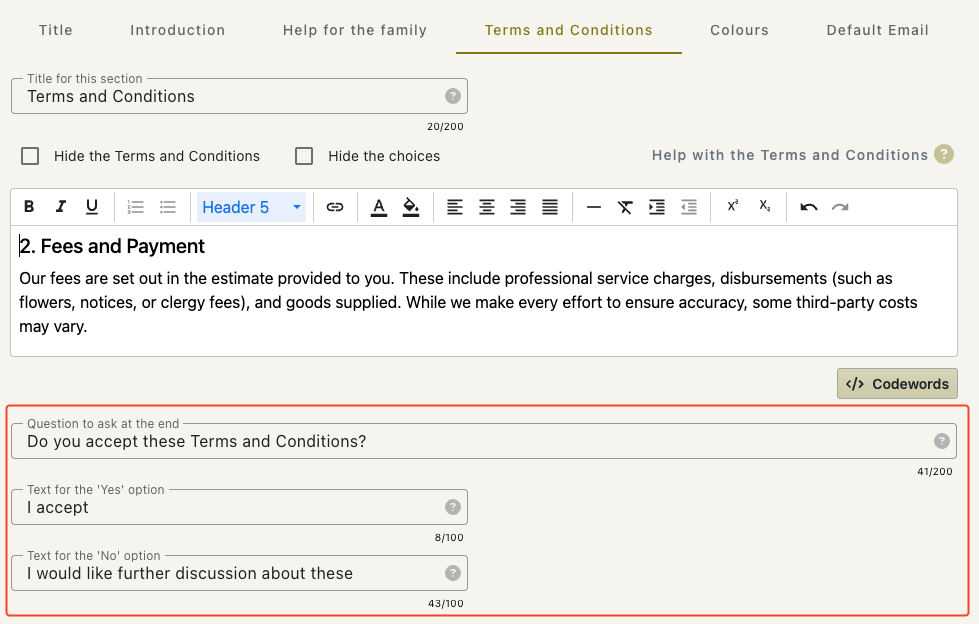The width and height of the screenshot is (979, 624).
Task: Redo the last edit
Action: pos(840,207)
